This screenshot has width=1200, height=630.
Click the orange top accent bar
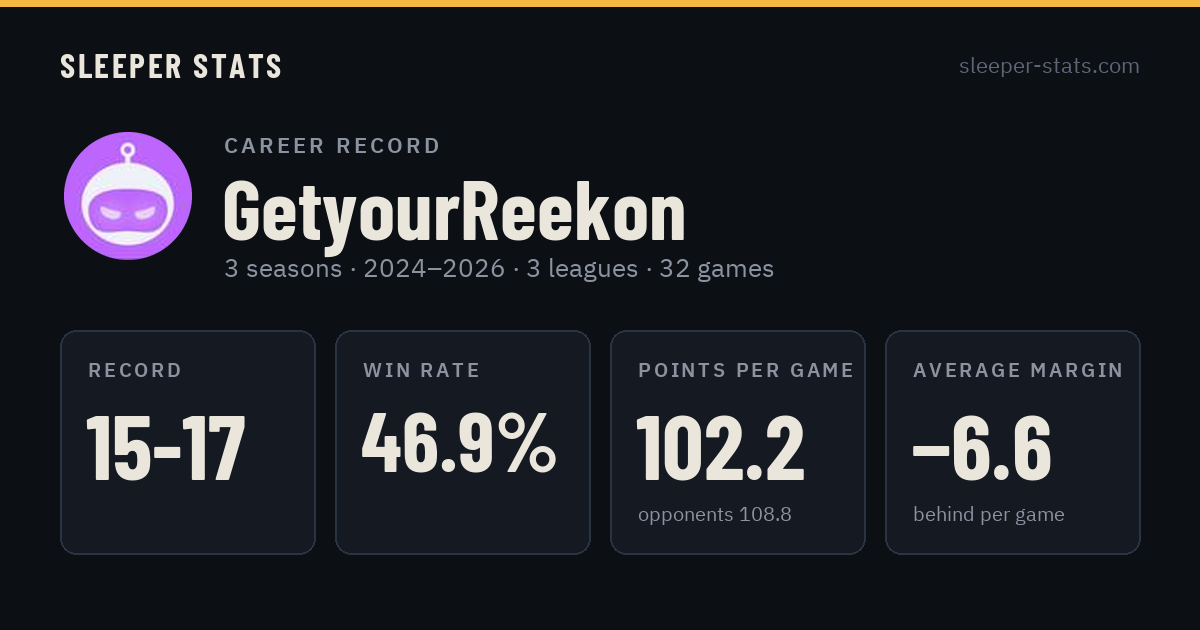(600, 3)
